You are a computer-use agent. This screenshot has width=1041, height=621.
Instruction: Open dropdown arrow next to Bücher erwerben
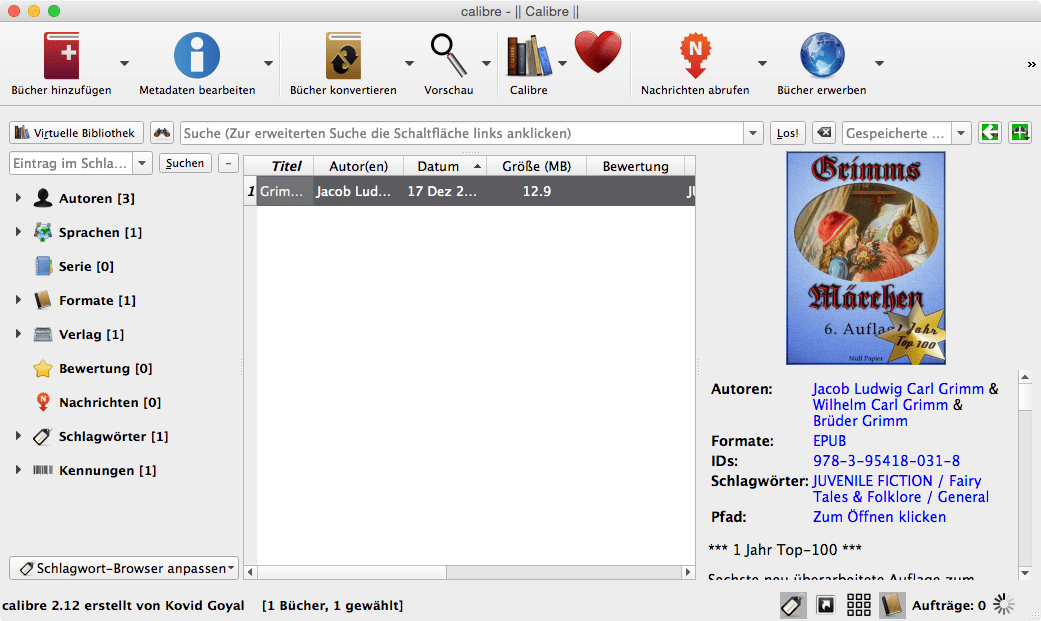[879, 64]
